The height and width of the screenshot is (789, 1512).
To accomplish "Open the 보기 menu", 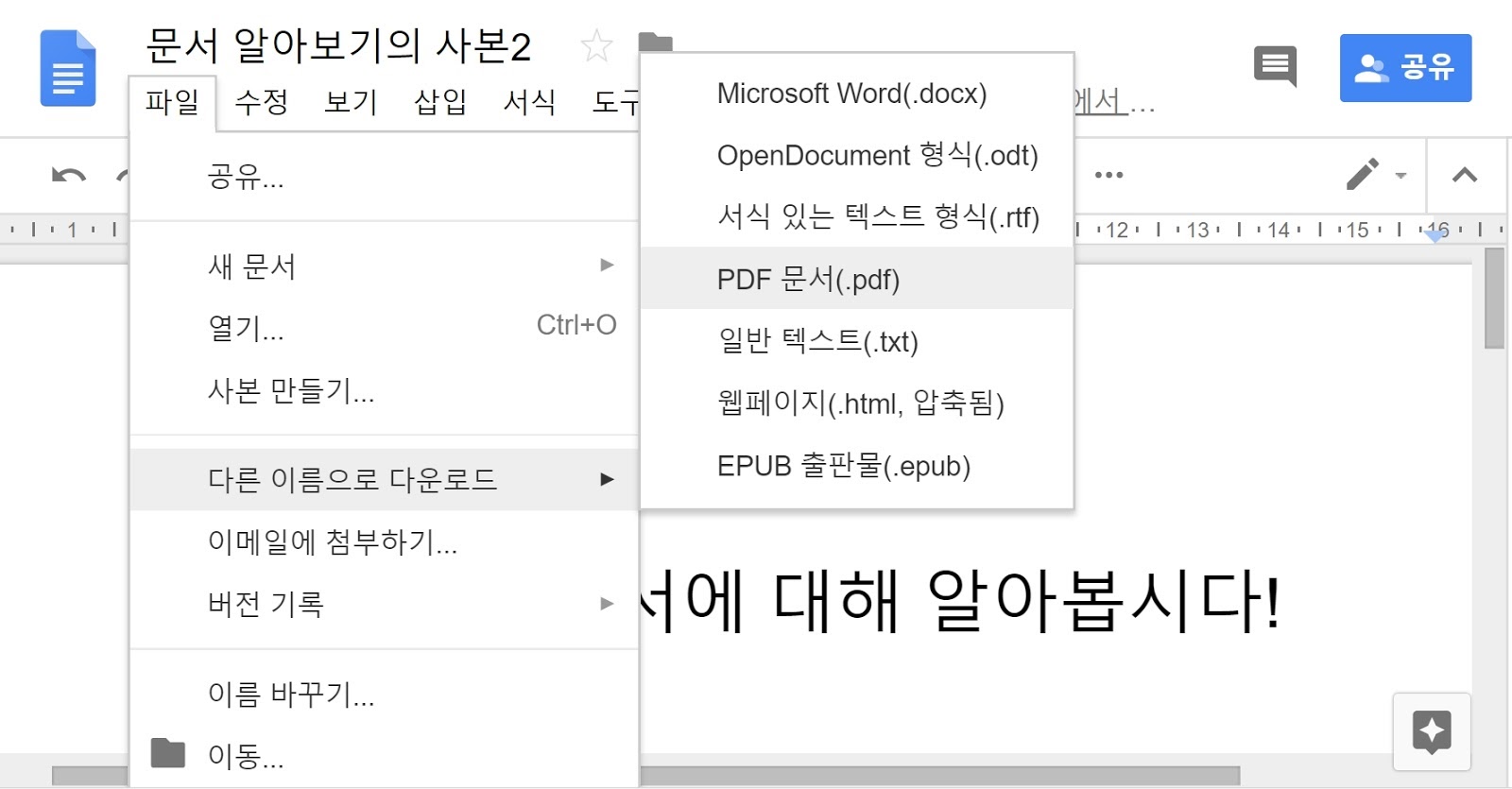I will (x=352, y=101).
